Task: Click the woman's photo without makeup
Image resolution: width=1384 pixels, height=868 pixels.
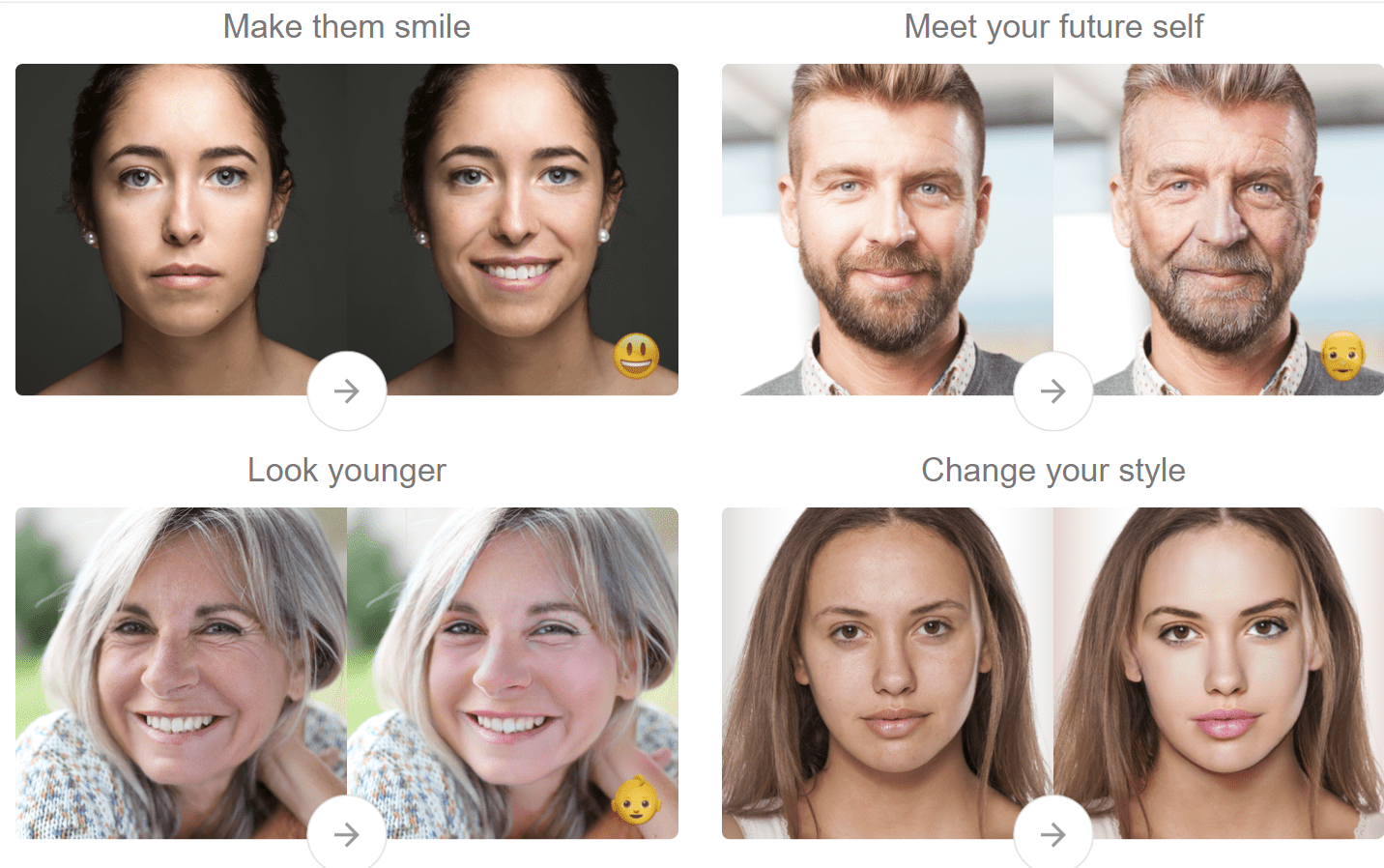Action: point(887,673)
